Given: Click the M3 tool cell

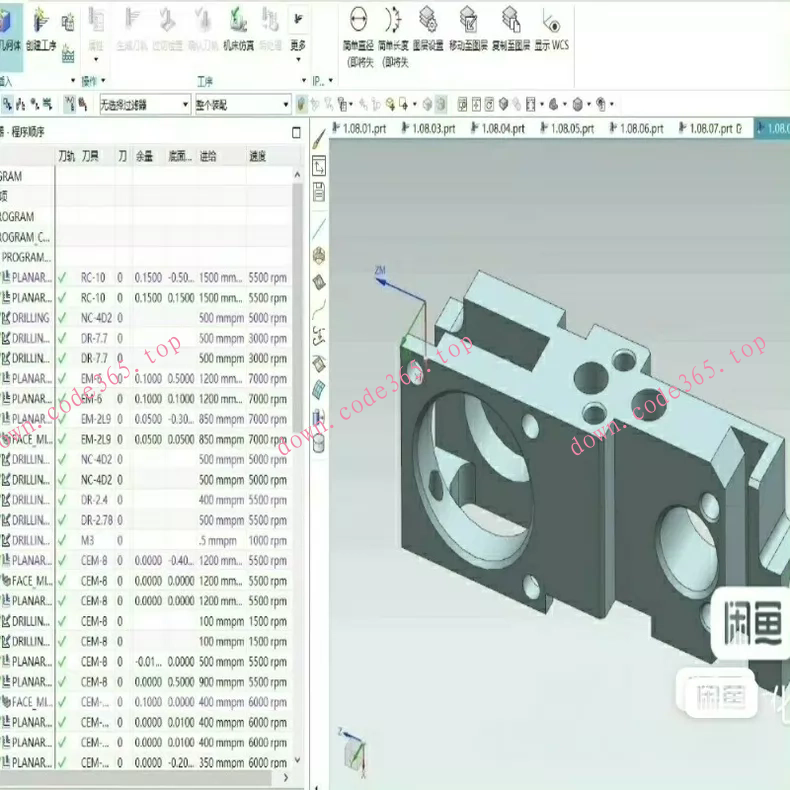Looking at the screenshot, I should coord(88,541).
